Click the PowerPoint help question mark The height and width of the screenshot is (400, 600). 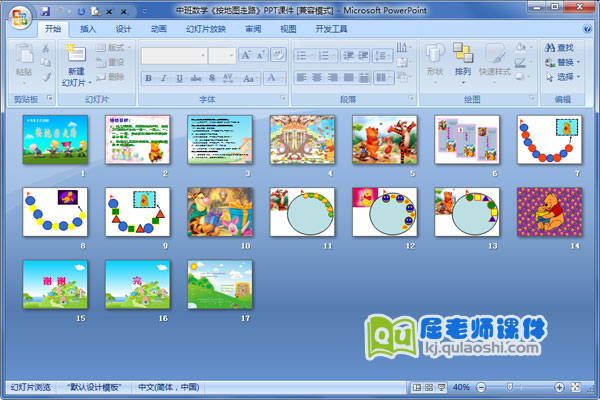coord(587,29)
